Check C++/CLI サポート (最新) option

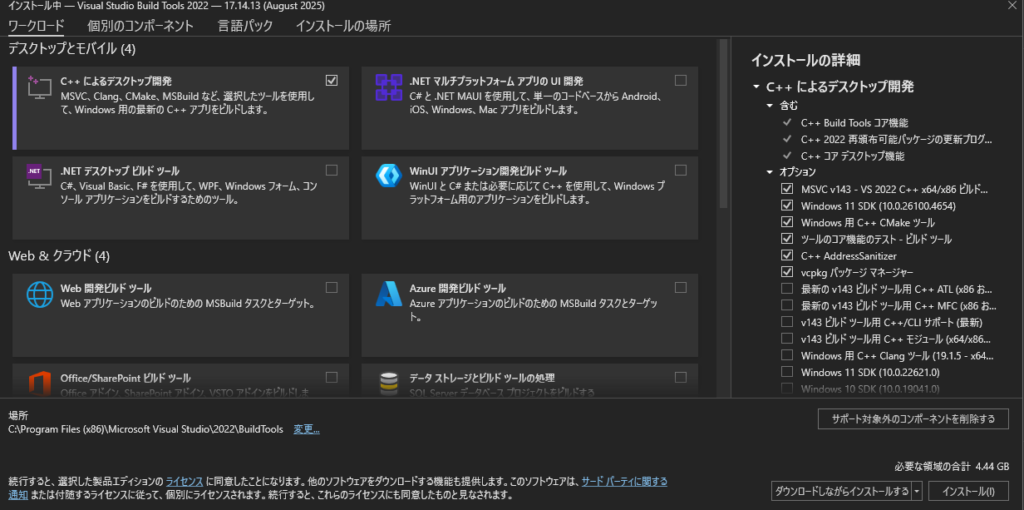[x=787, y=322]
